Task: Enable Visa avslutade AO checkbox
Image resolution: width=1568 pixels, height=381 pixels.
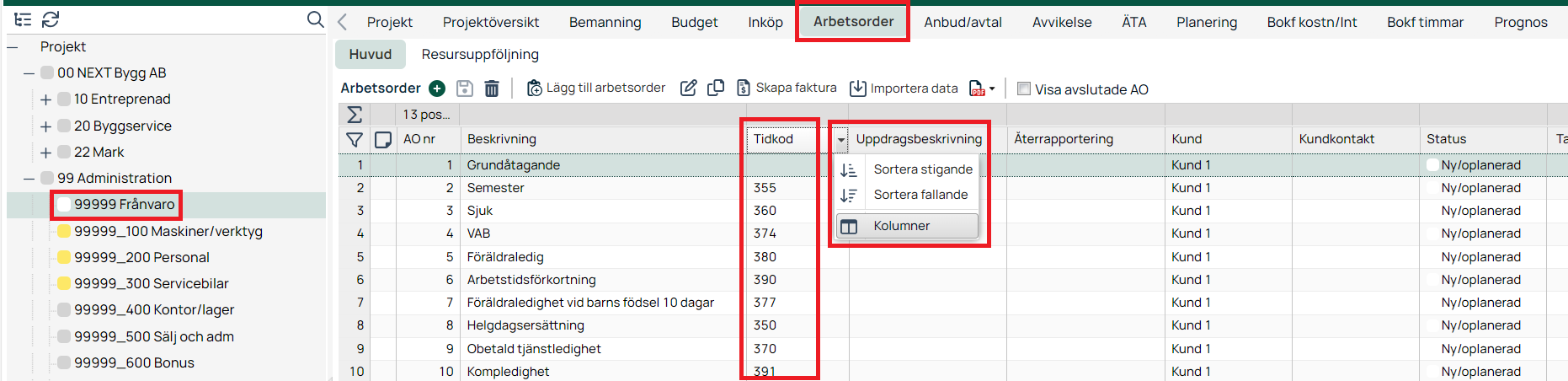Action: pos(1024,89)
